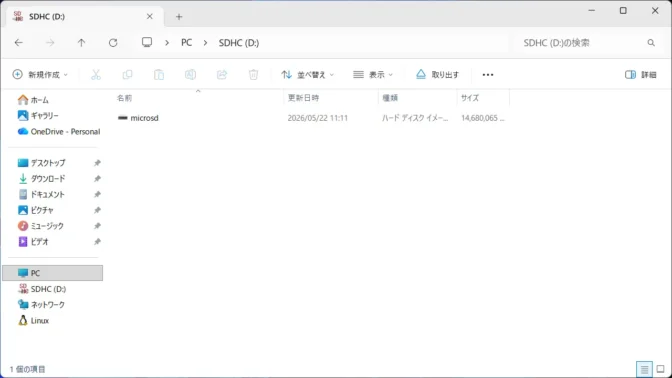672x378 pixels.
Task: Click the pin icon beside ミュージック
Action: coord(97,226)
